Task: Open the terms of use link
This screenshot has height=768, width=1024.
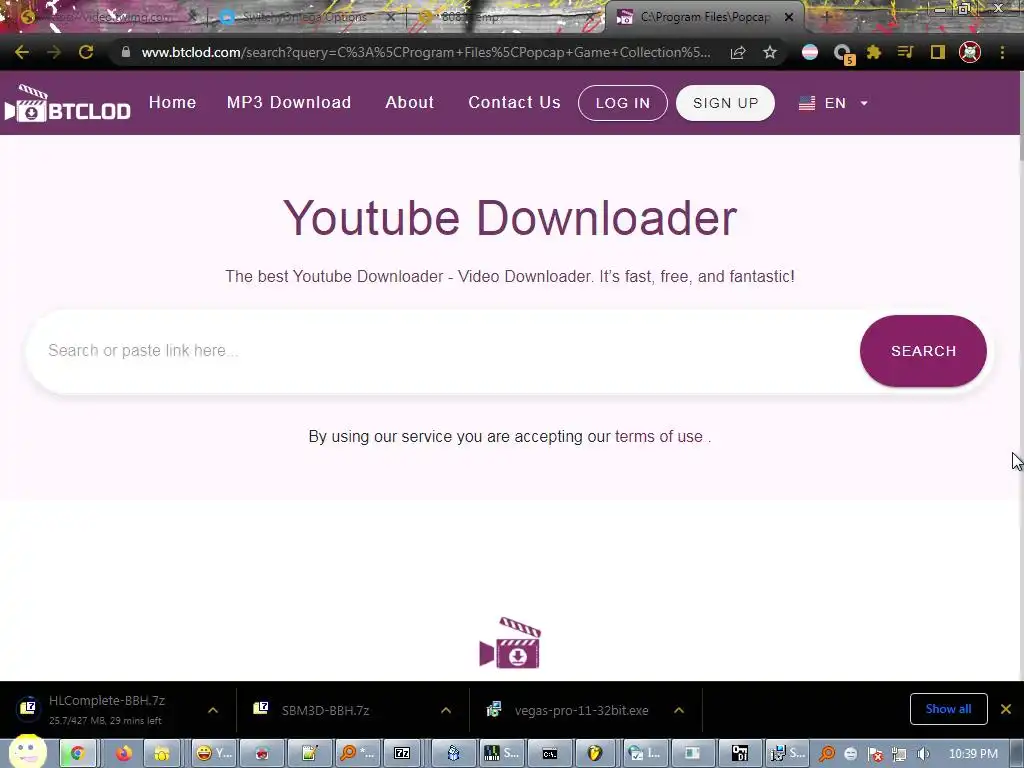Action: coord(658,436)
